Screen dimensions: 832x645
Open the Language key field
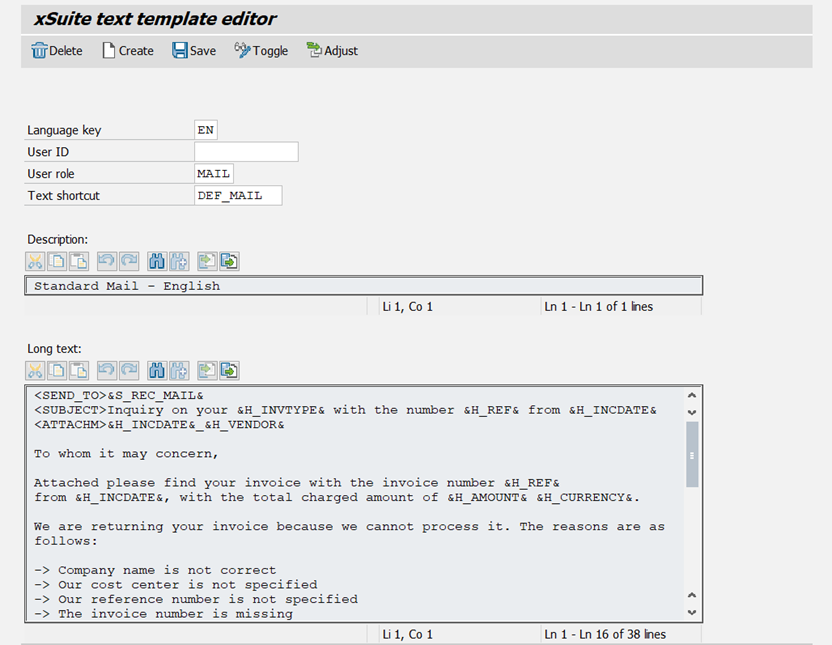point(205,129)
